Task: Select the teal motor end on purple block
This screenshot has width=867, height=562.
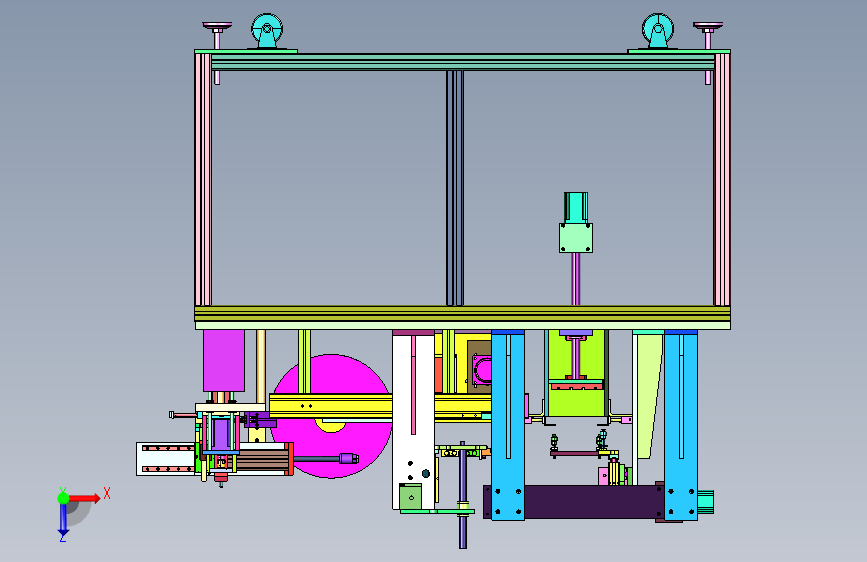Action: 706,502
